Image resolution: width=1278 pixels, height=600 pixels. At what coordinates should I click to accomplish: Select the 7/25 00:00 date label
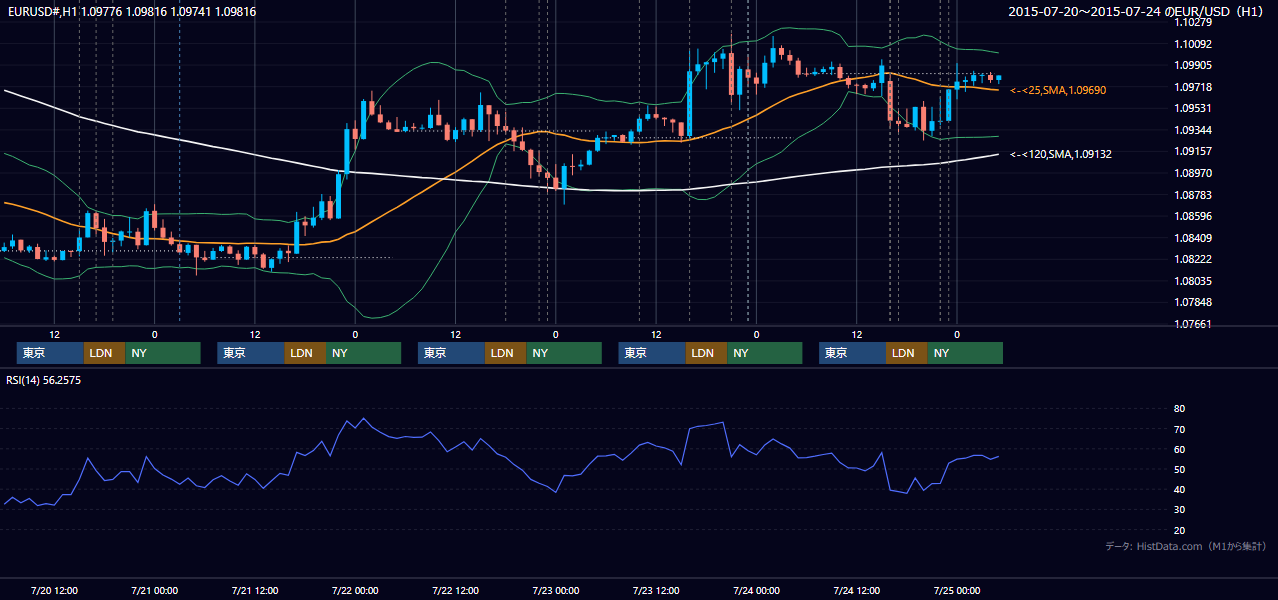[956, 590]
